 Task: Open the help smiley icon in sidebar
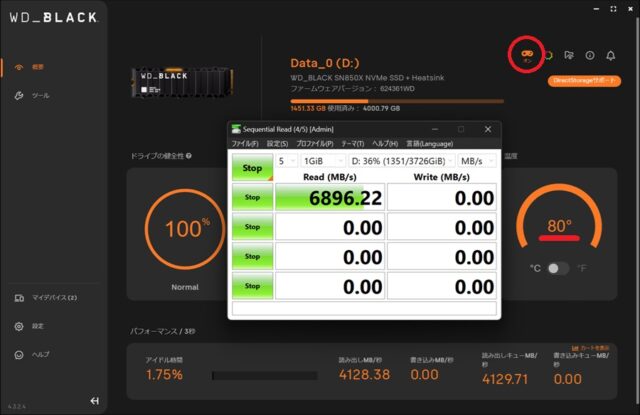(19, 355)
